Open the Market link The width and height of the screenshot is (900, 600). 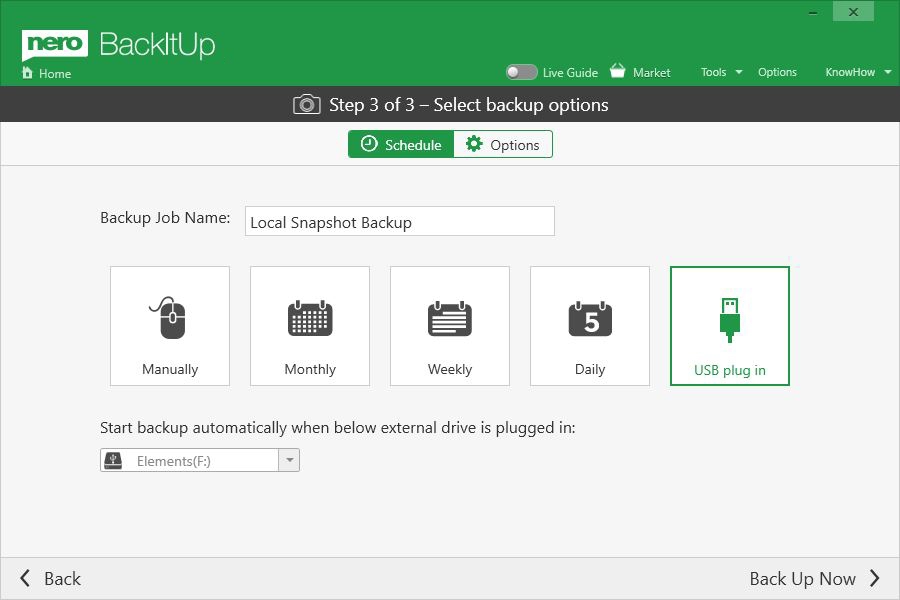pos(651,72)
